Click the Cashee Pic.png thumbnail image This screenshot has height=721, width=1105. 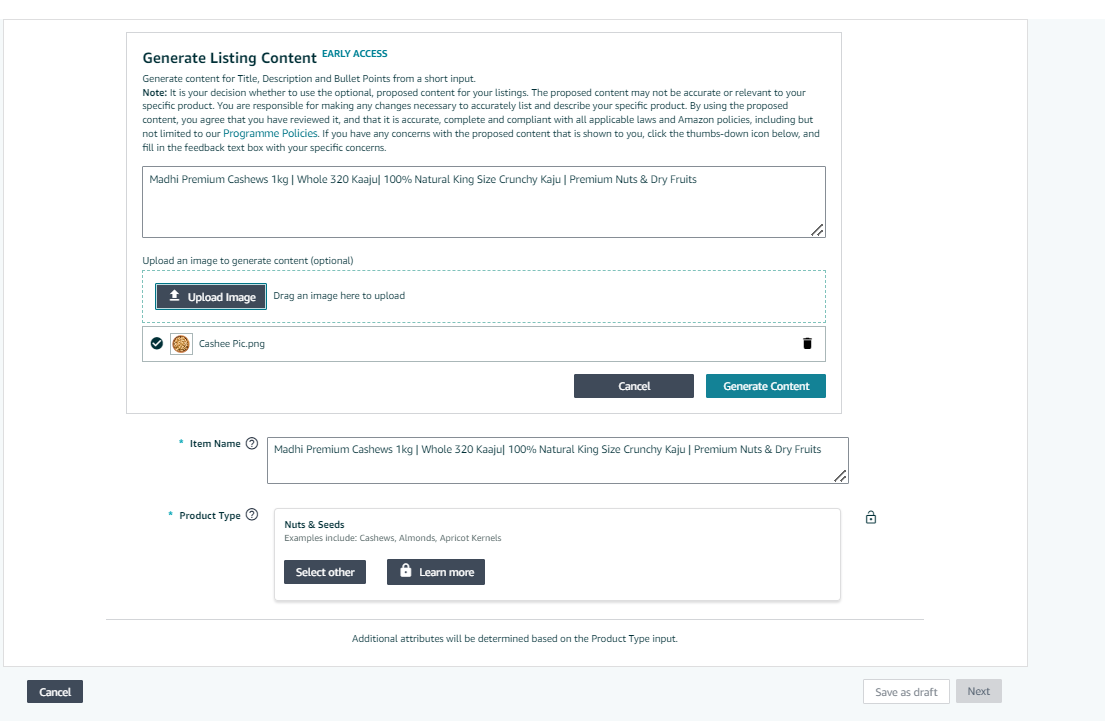click(x=181, y=343)
